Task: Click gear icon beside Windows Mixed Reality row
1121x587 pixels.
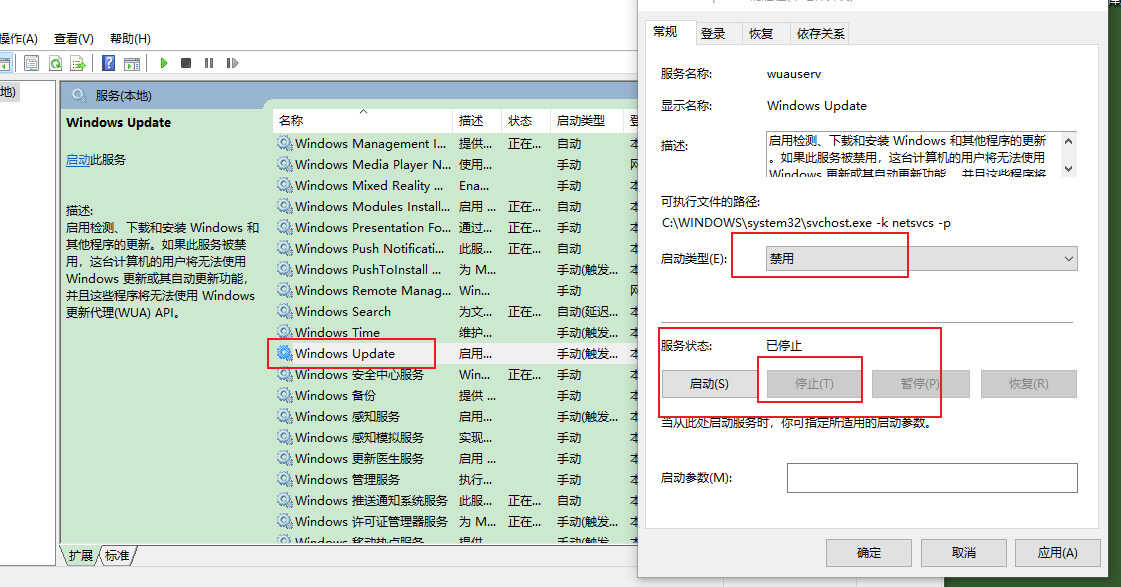Action: click(285, 185)
